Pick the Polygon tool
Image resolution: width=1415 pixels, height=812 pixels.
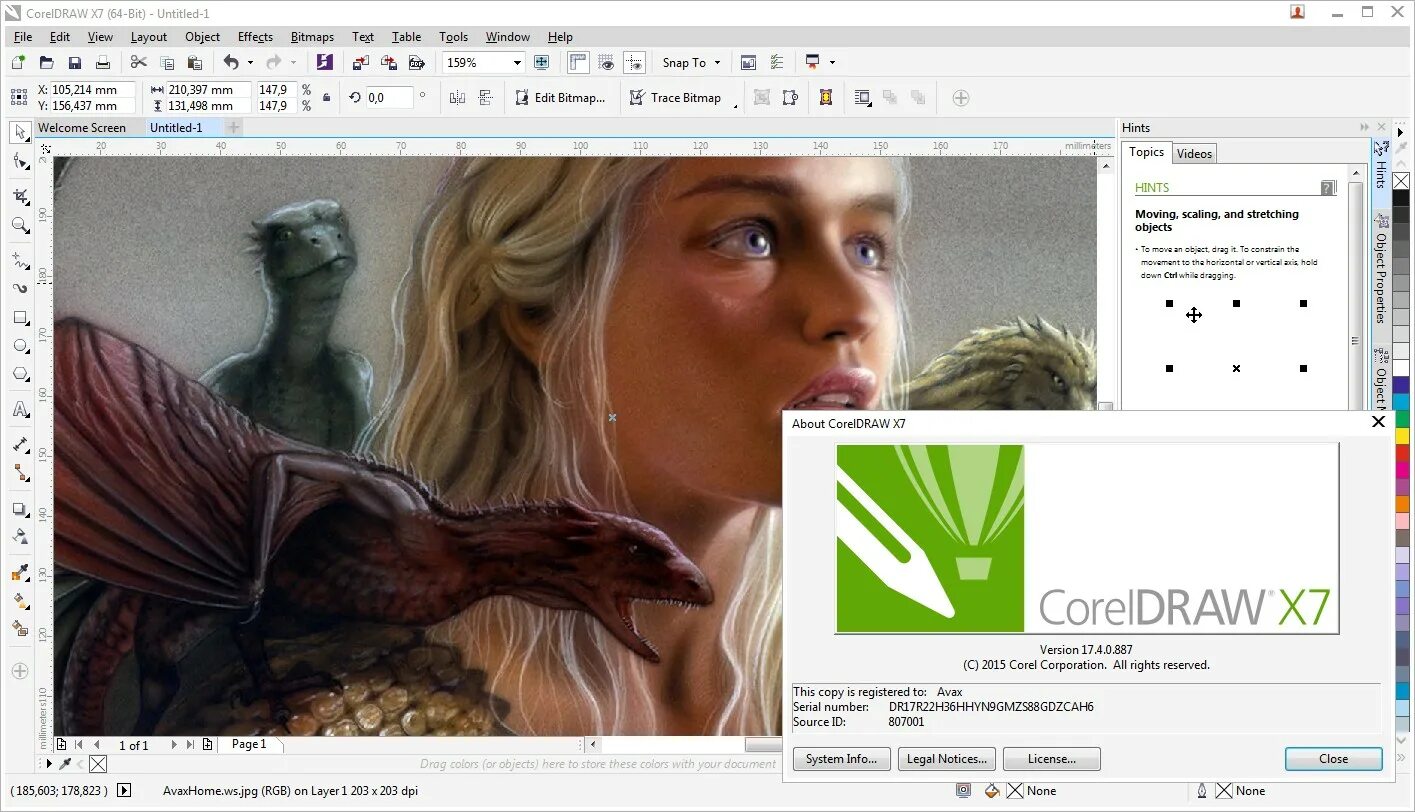coord(20,375)
